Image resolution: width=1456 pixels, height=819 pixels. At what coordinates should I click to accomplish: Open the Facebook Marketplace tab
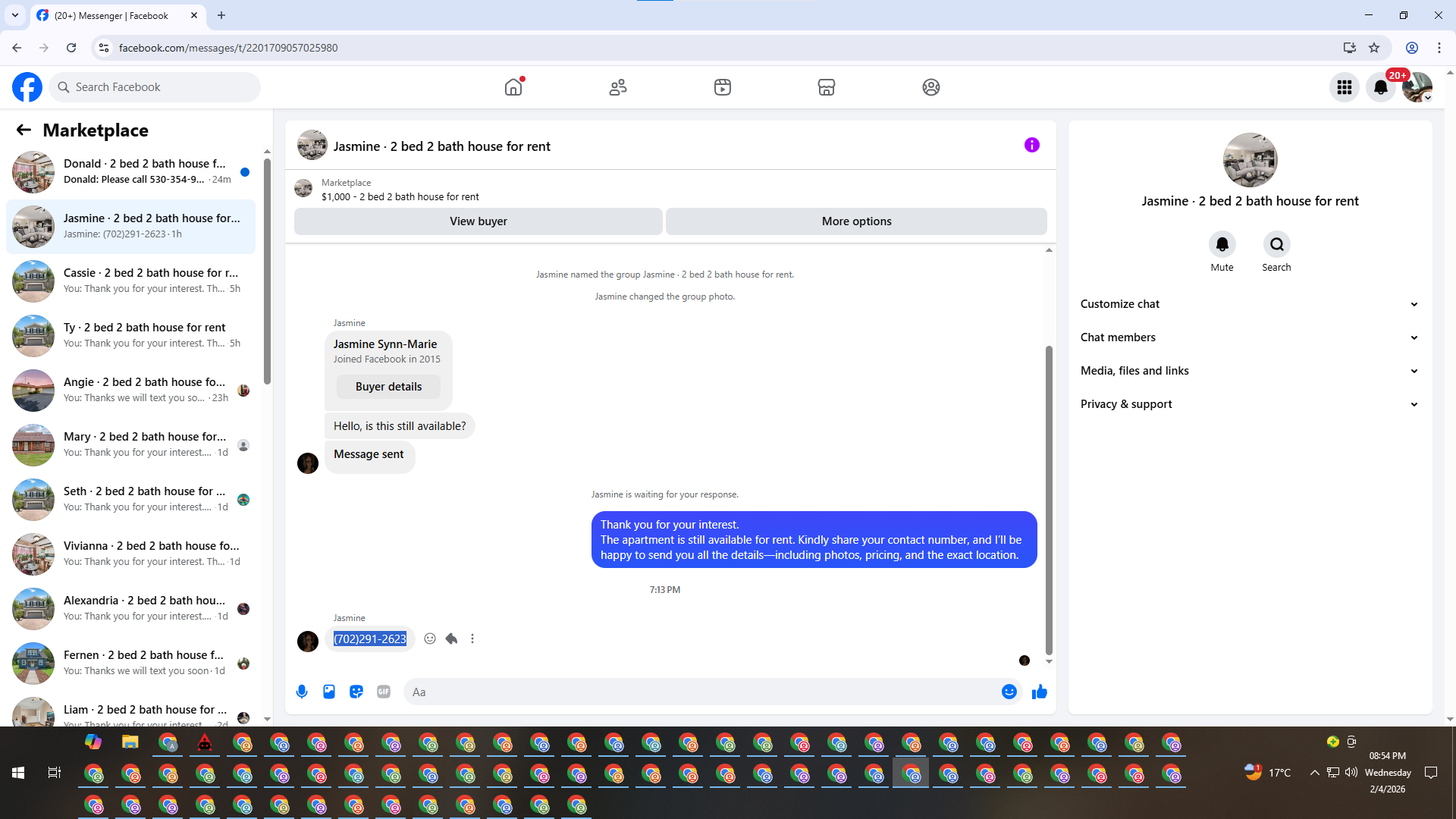point(827,87)
